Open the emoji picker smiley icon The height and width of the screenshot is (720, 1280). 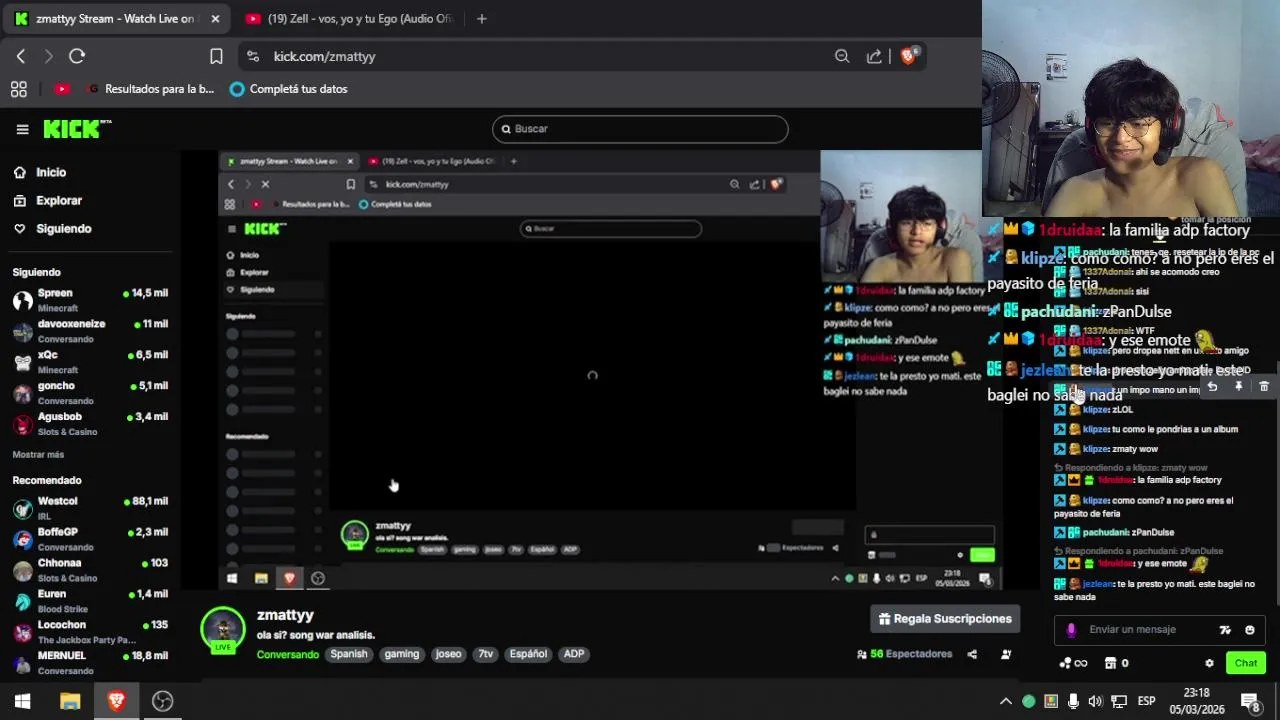(1249, 630)
